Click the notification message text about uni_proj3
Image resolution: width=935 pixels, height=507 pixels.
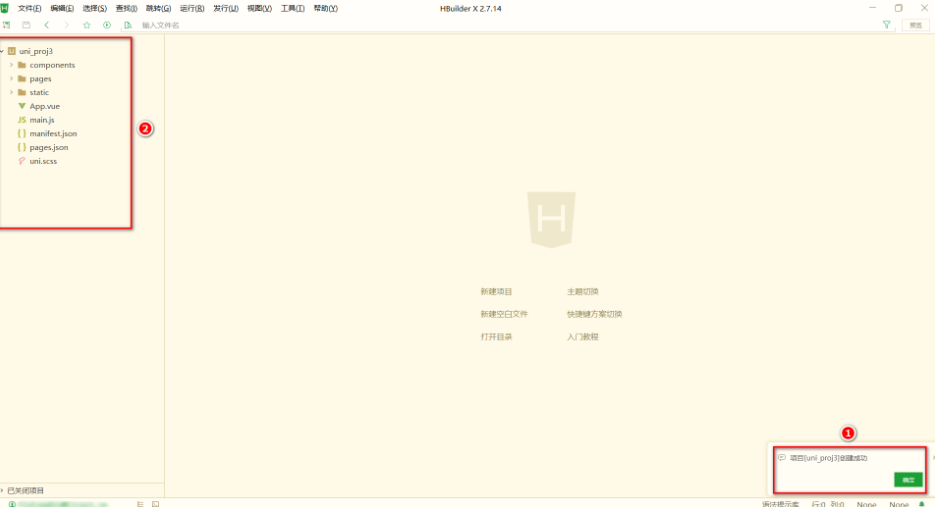tap(828, 458)
